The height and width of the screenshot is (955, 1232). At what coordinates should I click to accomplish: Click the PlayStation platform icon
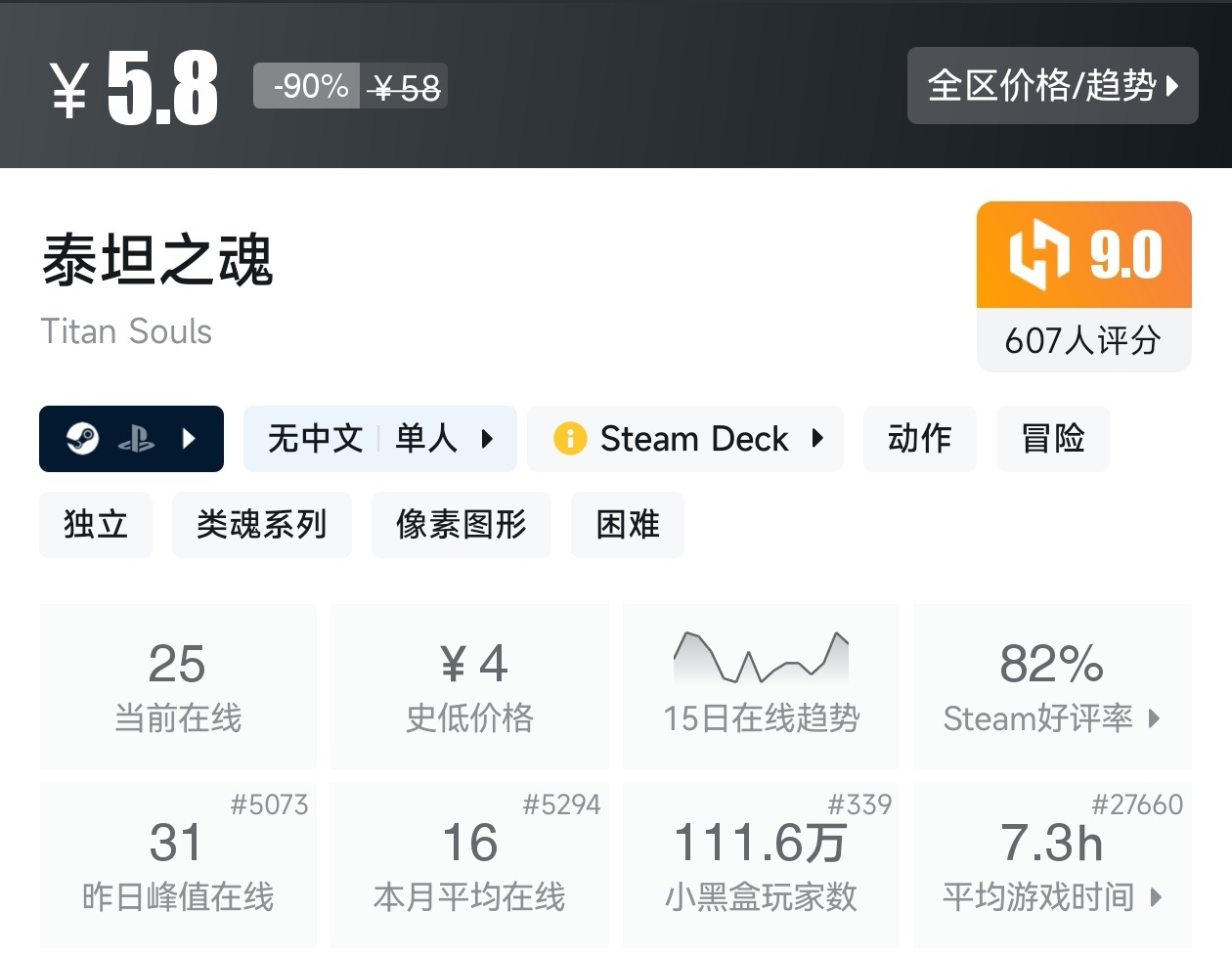click(136, 440)
